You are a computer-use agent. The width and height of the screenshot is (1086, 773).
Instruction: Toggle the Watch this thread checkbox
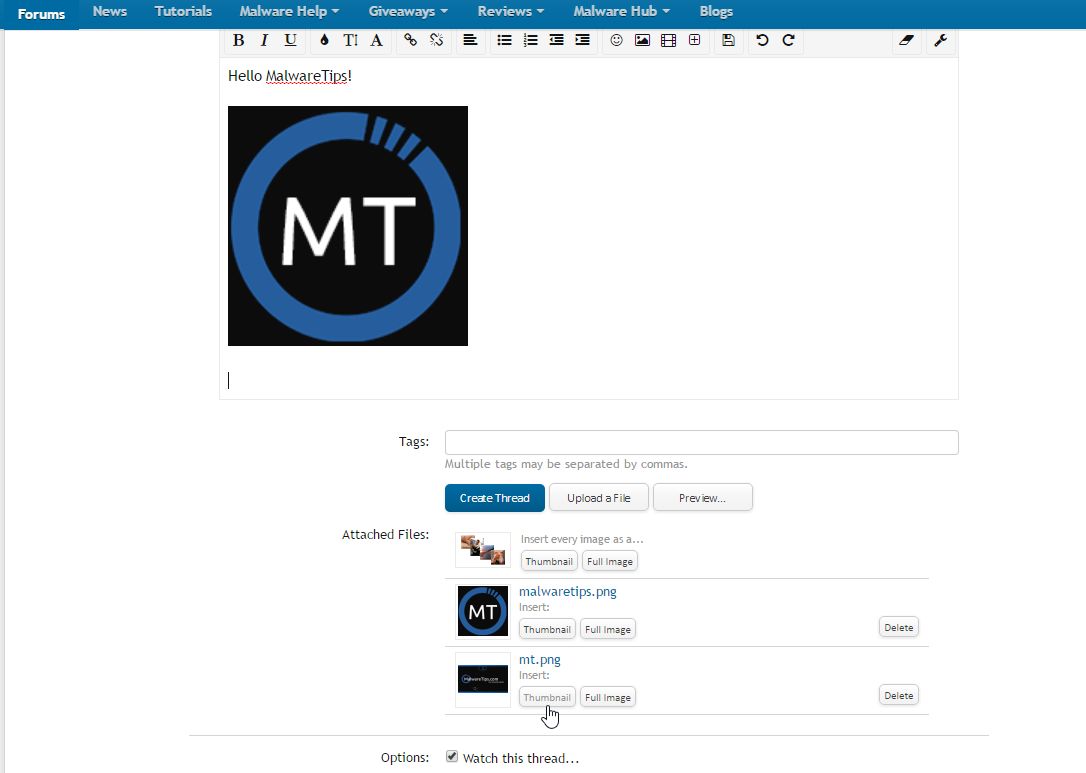click(x=452, y=756)
